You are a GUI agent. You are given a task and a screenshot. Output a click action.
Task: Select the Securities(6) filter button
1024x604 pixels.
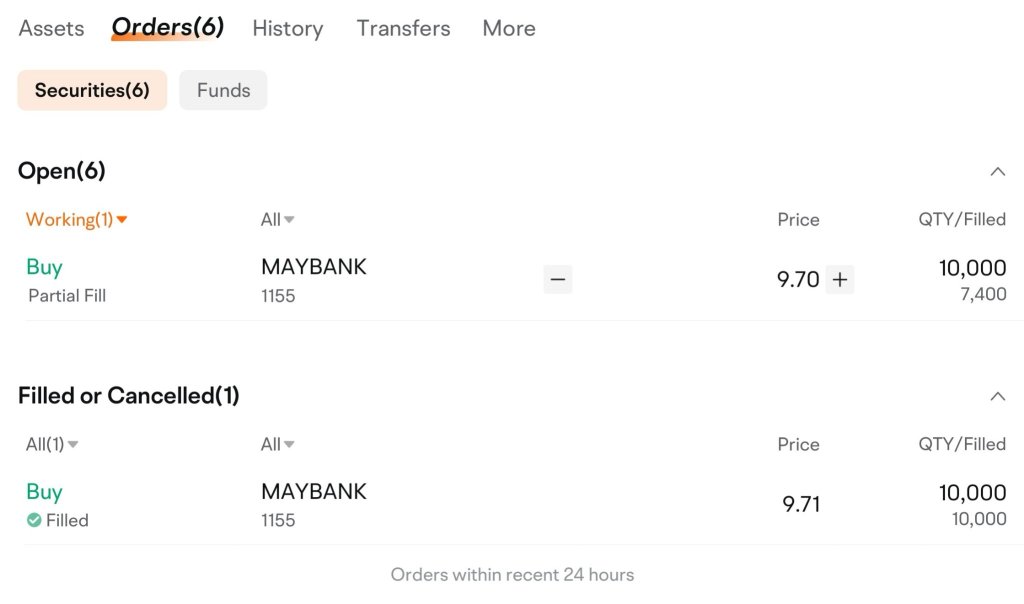click(x=92, y=90)
